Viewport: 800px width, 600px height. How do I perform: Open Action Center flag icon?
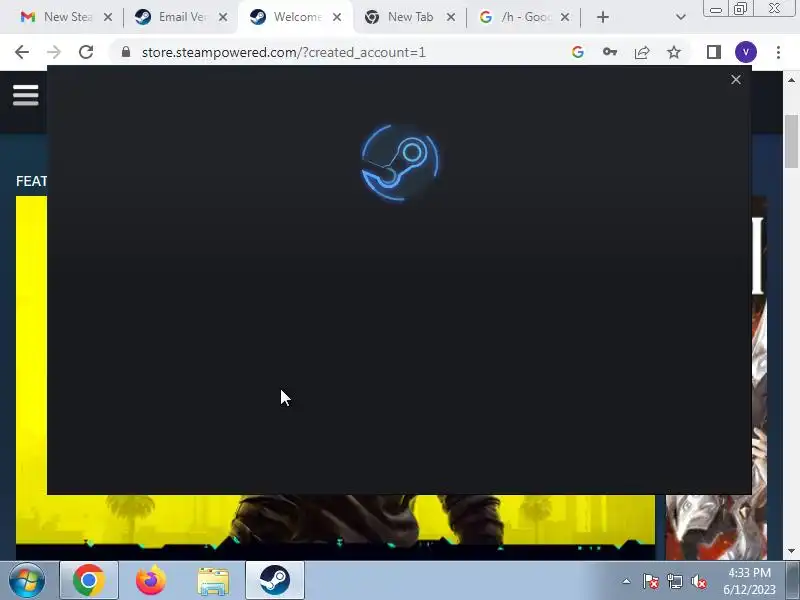[651, 581]
